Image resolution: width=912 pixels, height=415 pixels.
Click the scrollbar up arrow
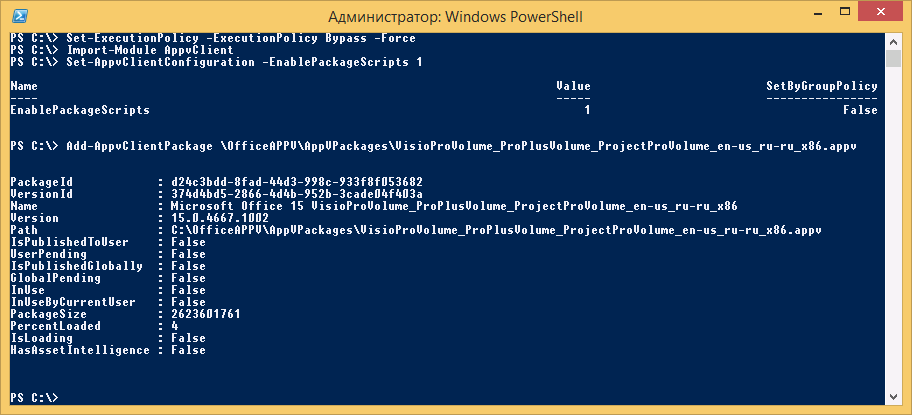[893, 41]
